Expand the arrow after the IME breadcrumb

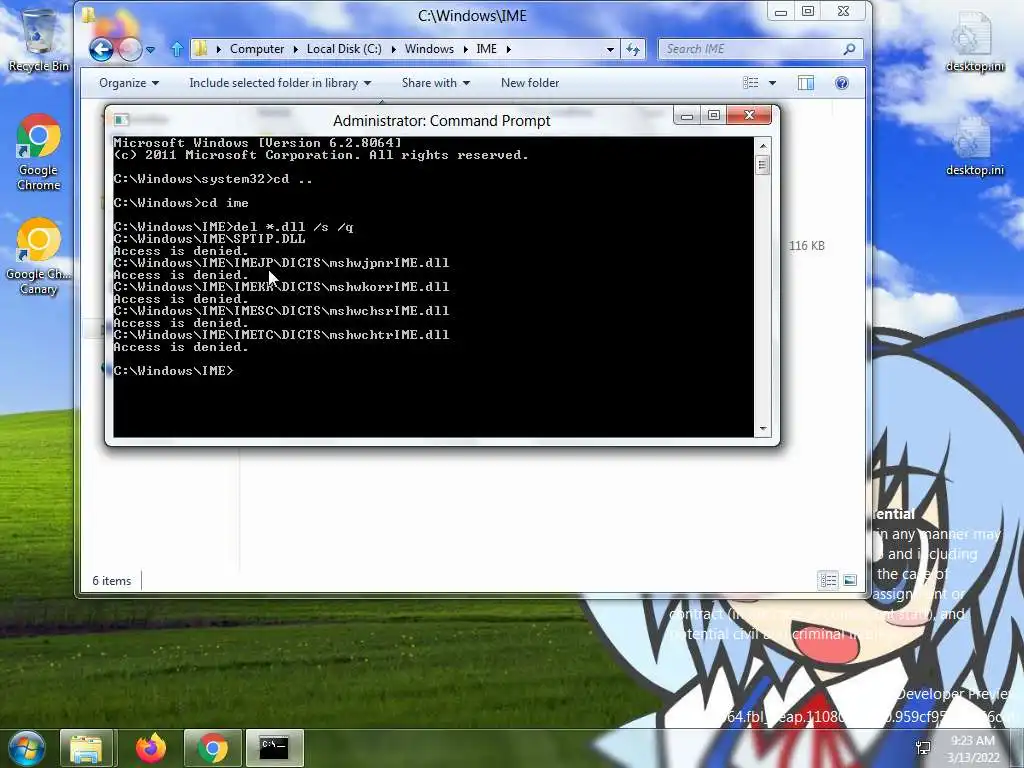tap(508, 49)
